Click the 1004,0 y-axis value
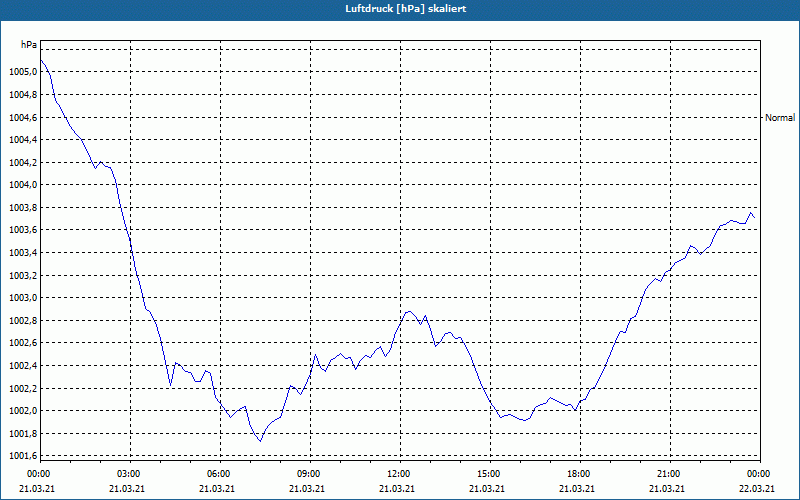This screenshot has height=500, width=800. (23, 185)
